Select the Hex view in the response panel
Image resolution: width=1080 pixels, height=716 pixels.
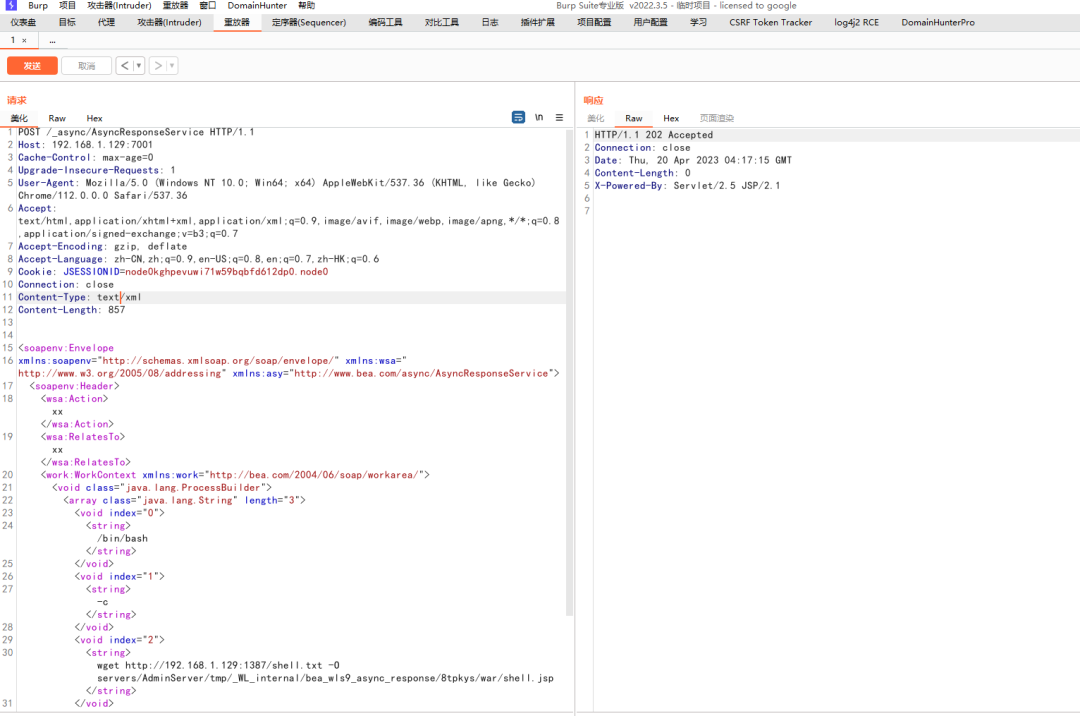click(671, 118)
